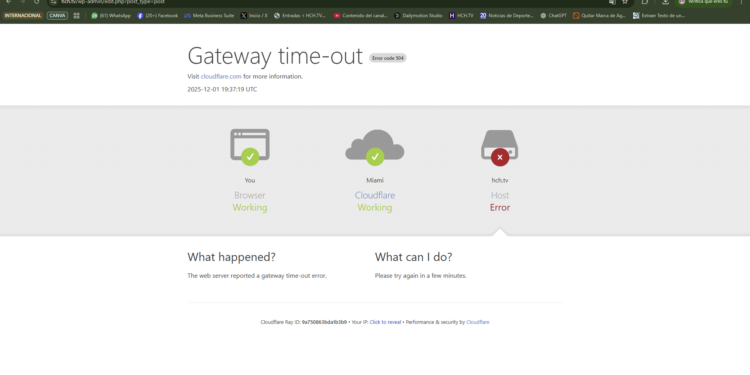Open the Extraer Texto de un... bookmark
The image size is (750, 375).
(659, 16)
